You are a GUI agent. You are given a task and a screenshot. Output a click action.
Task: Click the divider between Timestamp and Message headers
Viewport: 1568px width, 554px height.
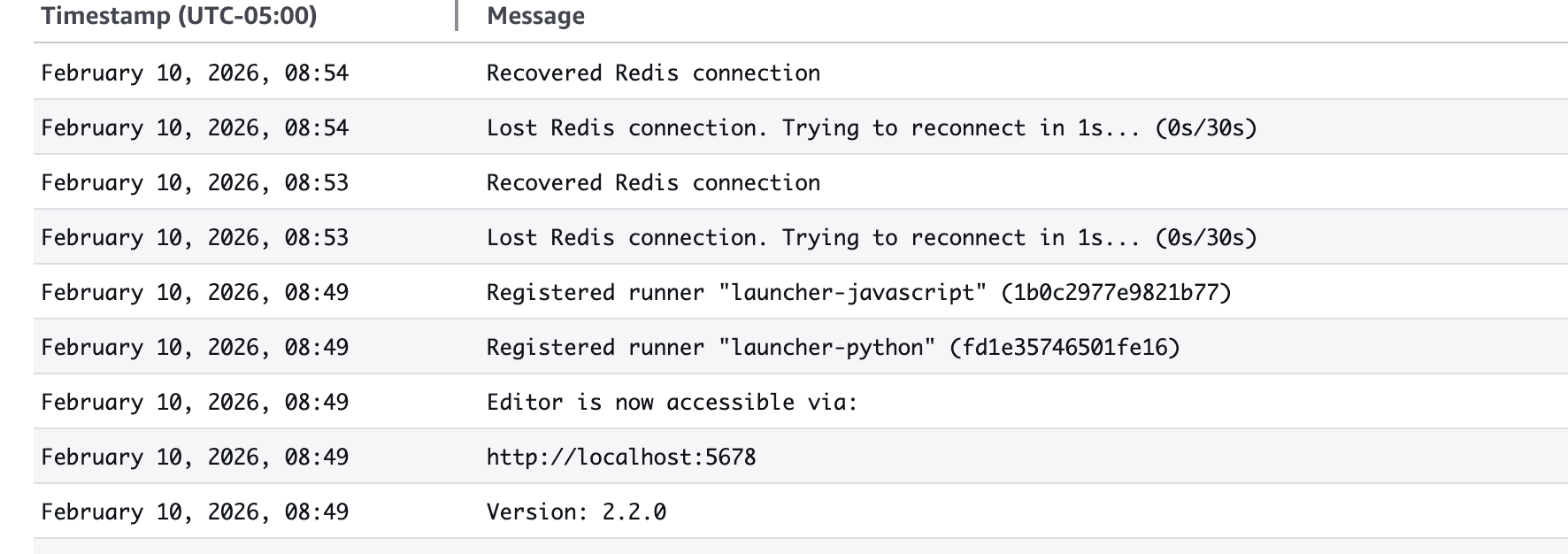[x=457, y=16]
